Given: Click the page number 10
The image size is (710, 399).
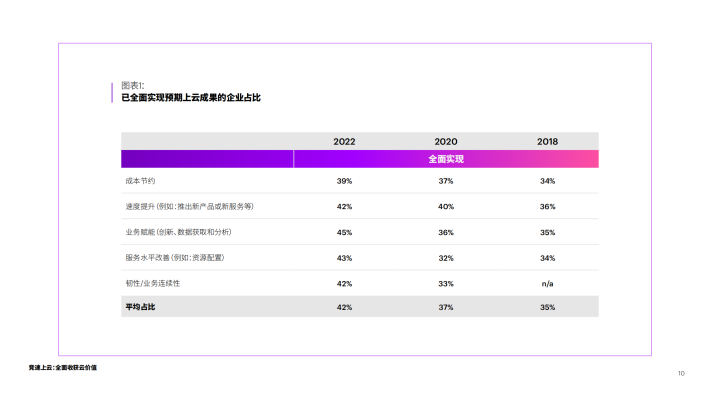Looking at the screenshot, I should click(681, 373).
